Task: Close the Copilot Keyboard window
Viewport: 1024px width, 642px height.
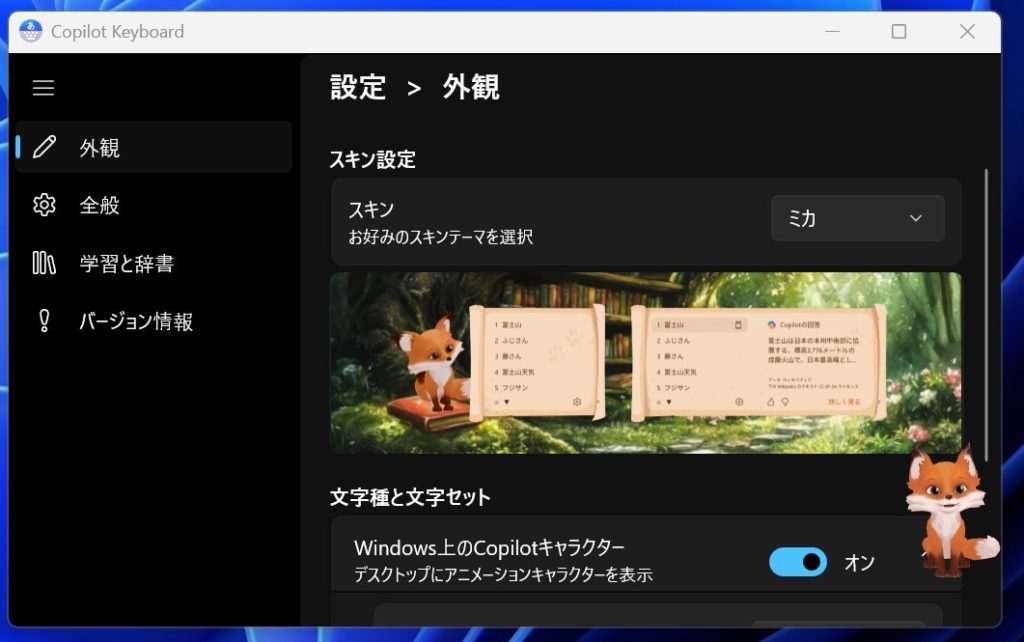Action: click(966, 32)
